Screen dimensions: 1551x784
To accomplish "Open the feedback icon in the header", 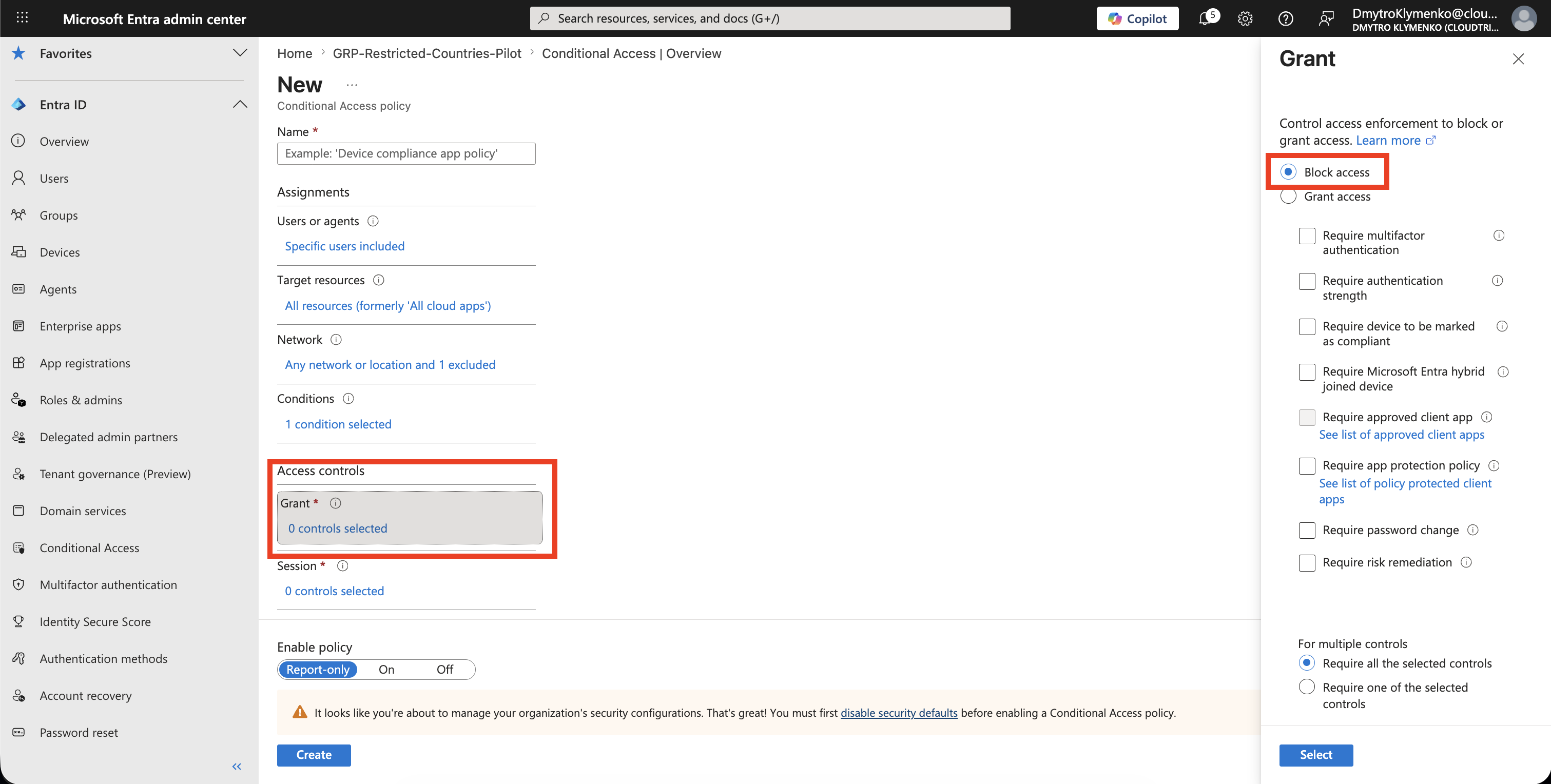I will (x=1325, y=18).
